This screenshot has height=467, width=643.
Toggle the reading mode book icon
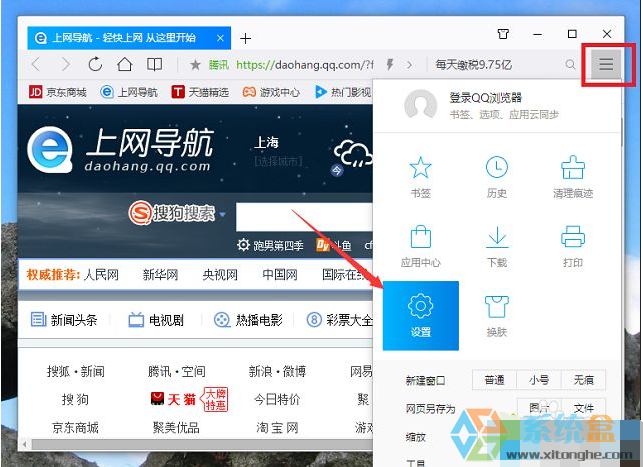click(155, 64)
